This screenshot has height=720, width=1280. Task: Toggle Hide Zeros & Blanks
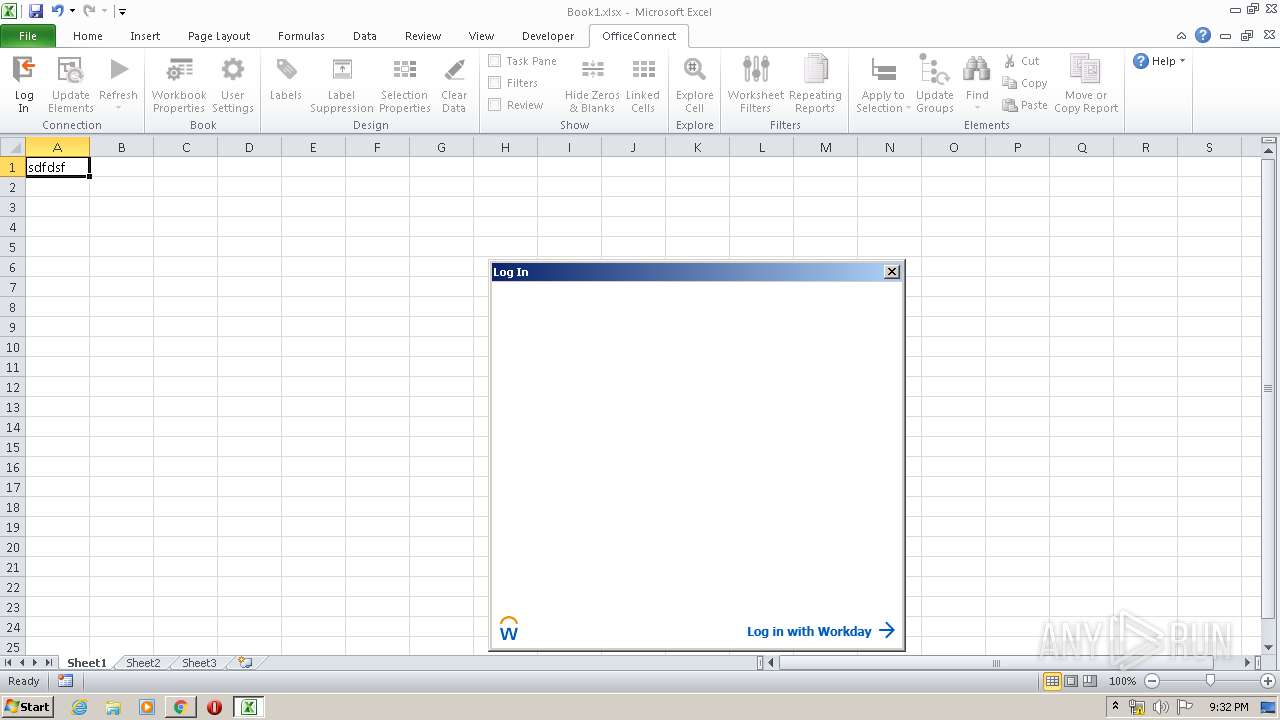(x=592, y=84)
